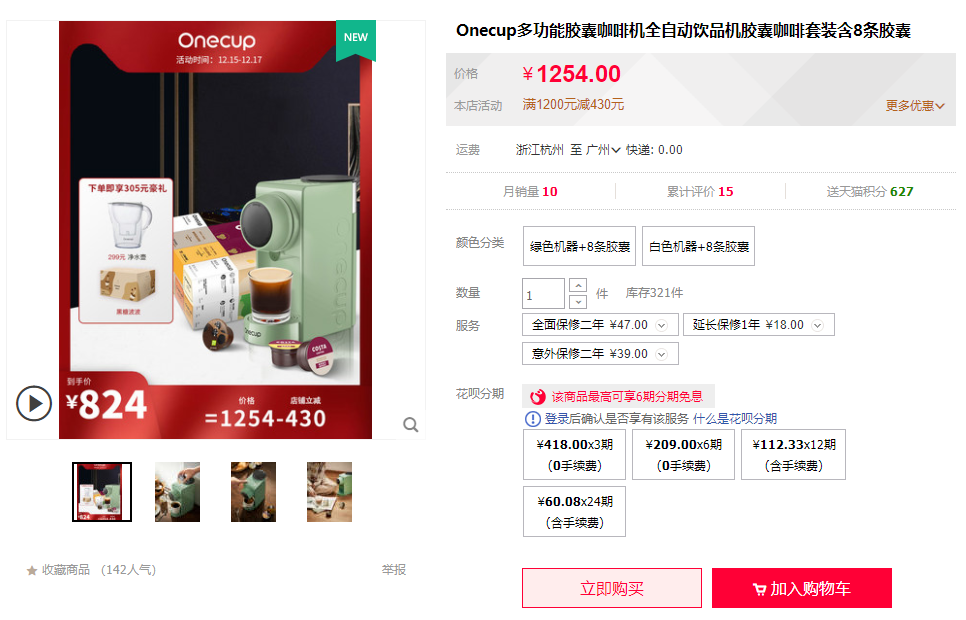The image size is (966, 620).
Task: Decrease quantity with the down arrow
Action: pos(578,301)
